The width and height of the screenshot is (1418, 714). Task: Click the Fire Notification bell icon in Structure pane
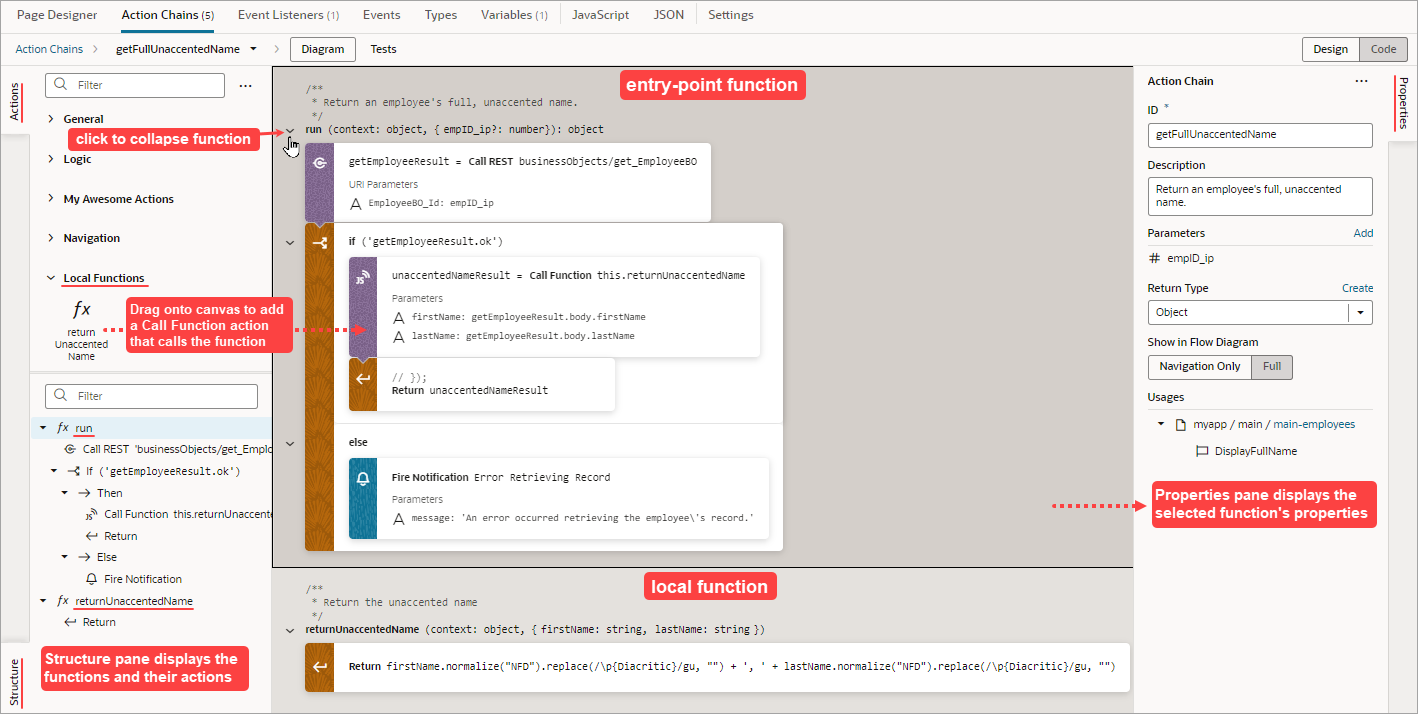[90, 578]
